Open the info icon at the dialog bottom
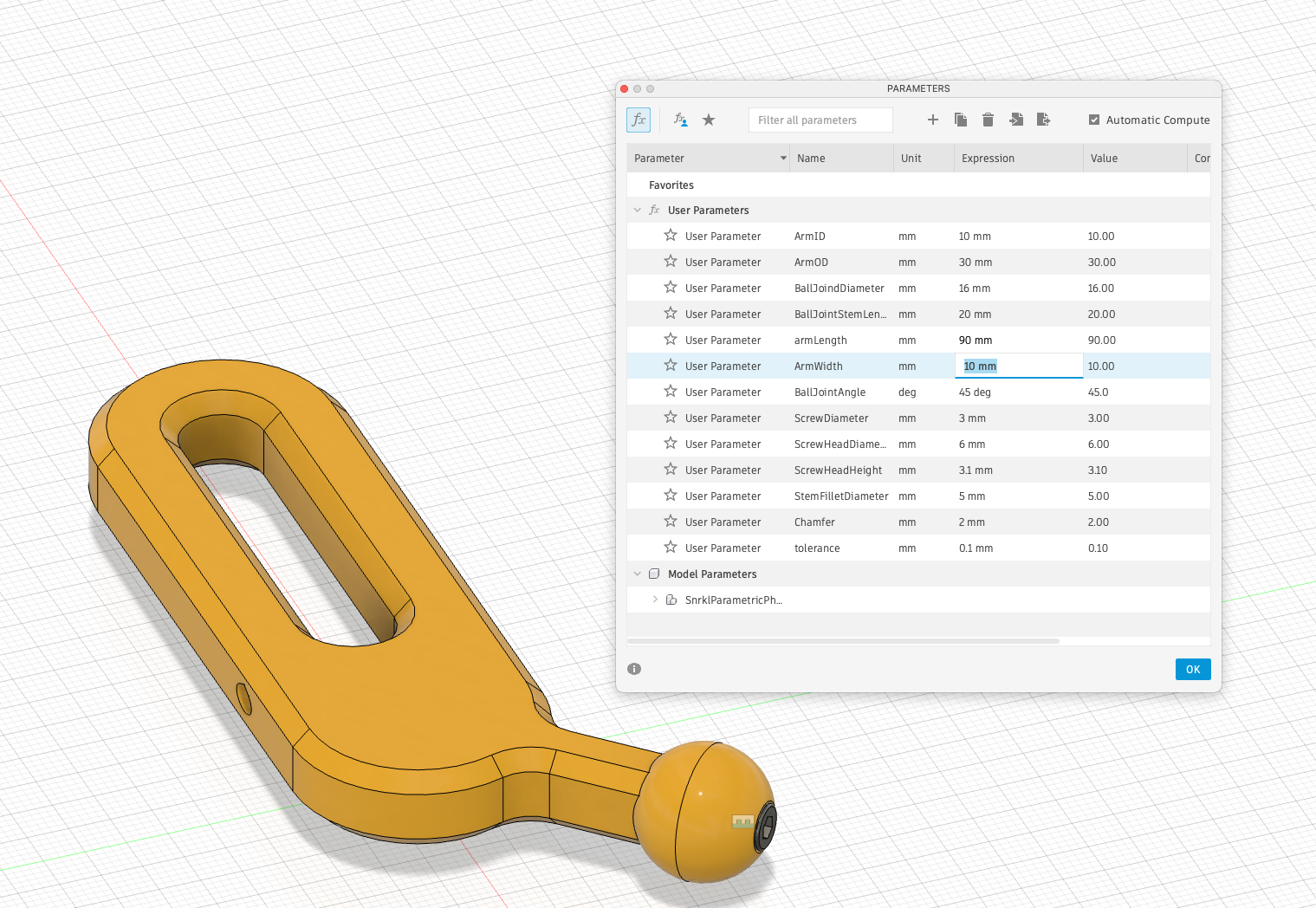 pyautogui.click(x=634, y=669)
